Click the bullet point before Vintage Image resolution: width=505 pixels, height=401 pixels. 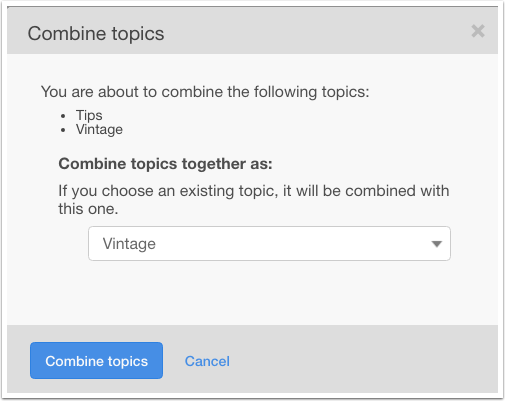click(63, 130)
